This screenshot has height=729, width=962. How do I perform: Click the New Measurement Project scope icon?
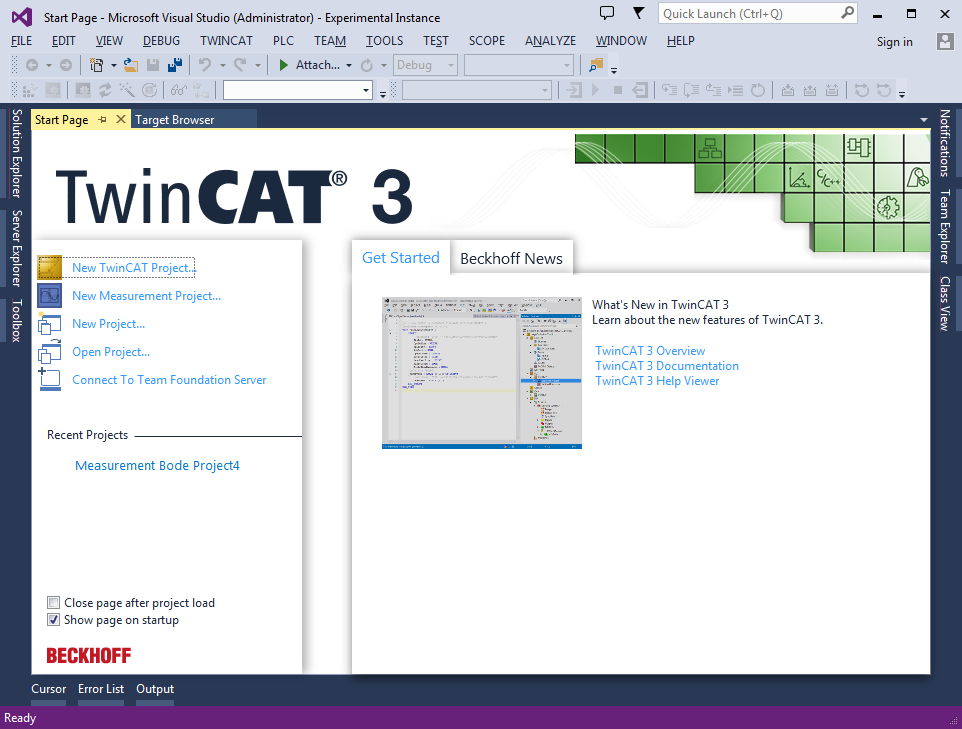(50, 295)
